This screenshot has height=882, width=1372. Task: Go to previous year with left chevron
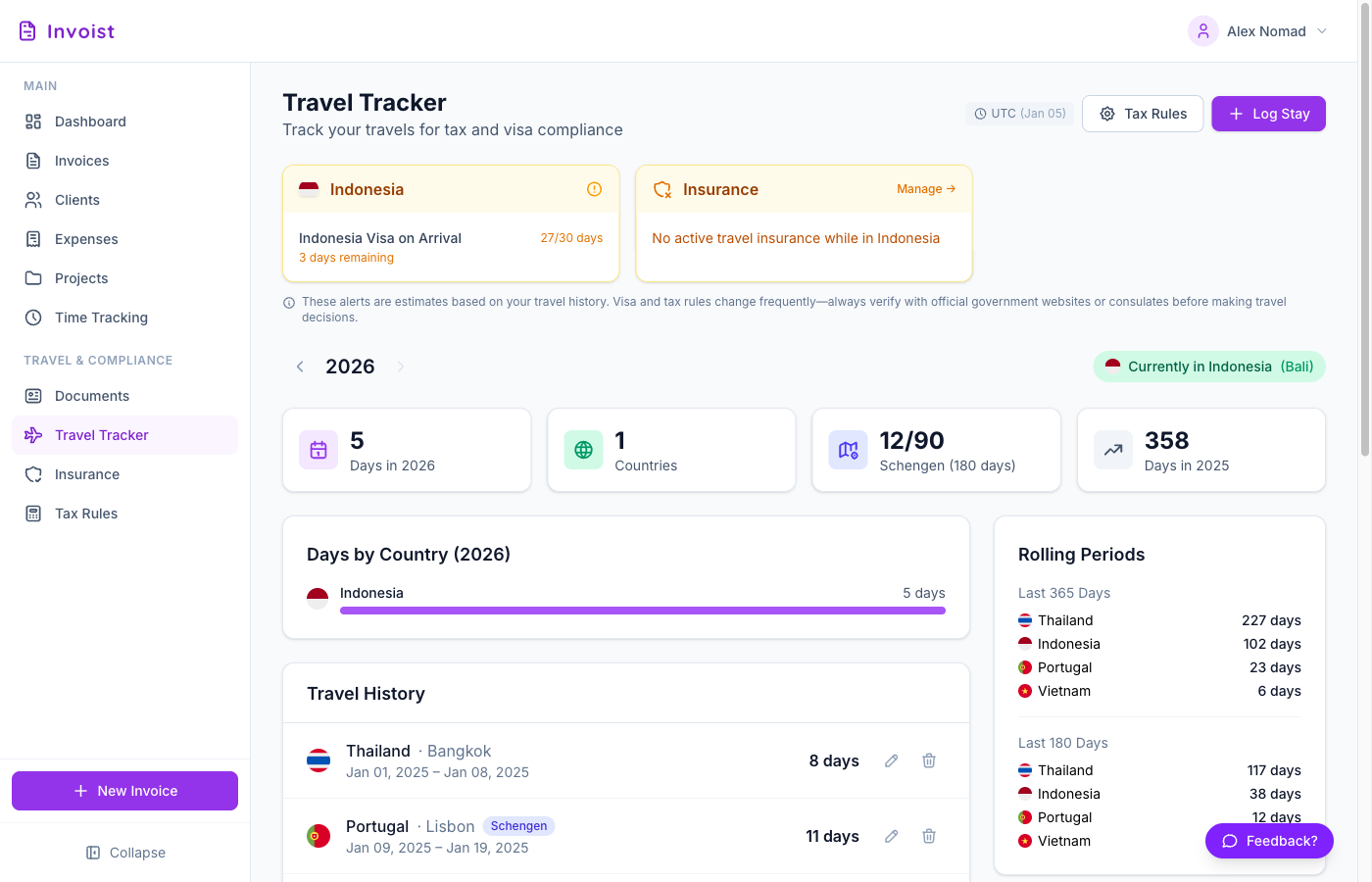point(300,366)
